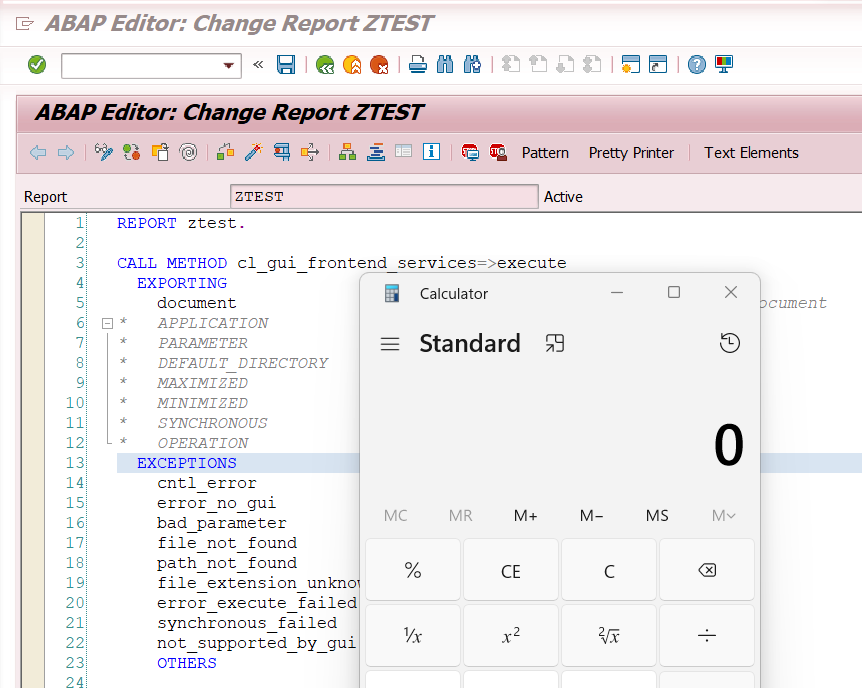The width and height of the screenshot is (862, 688).
Task: Click the Set/Delete Session Breakpoint icon
Action: point(470,152)
